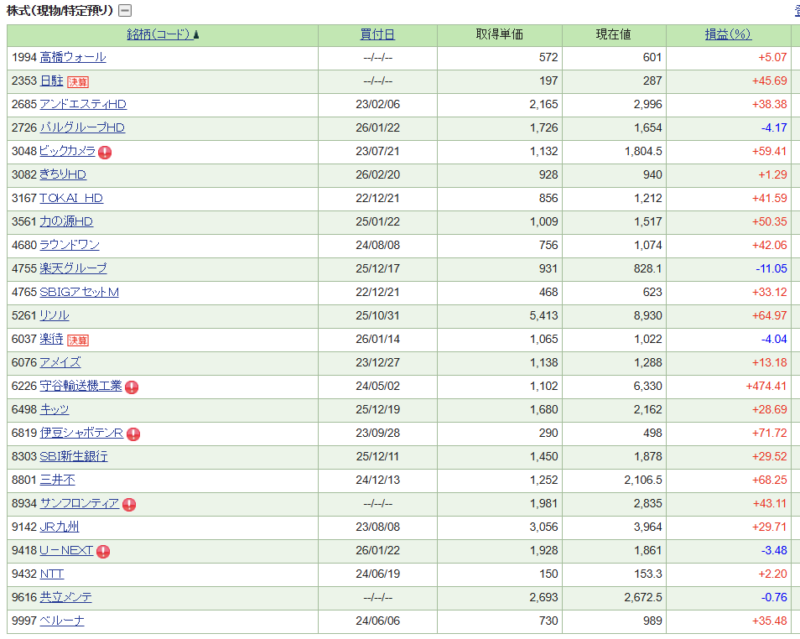Click the sort arrow beside 銘柄(コード) header
The width and height of the screenshot is (800, 639).
pyautogui.click(x=195, y=35)
